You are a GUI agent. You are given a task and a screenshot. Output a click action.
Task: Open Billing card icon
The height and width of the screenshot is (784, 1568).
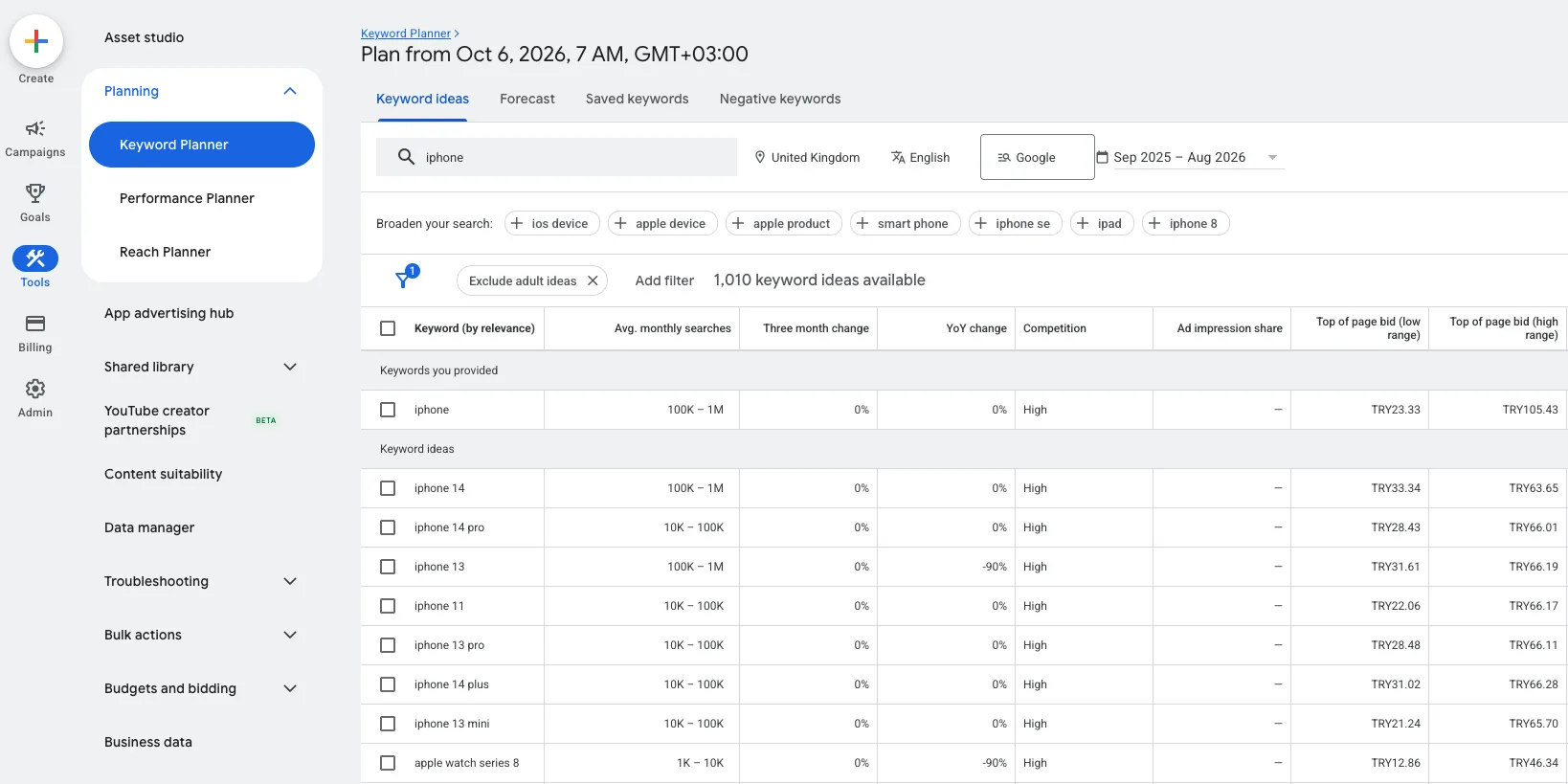click(x=35, y=324)
